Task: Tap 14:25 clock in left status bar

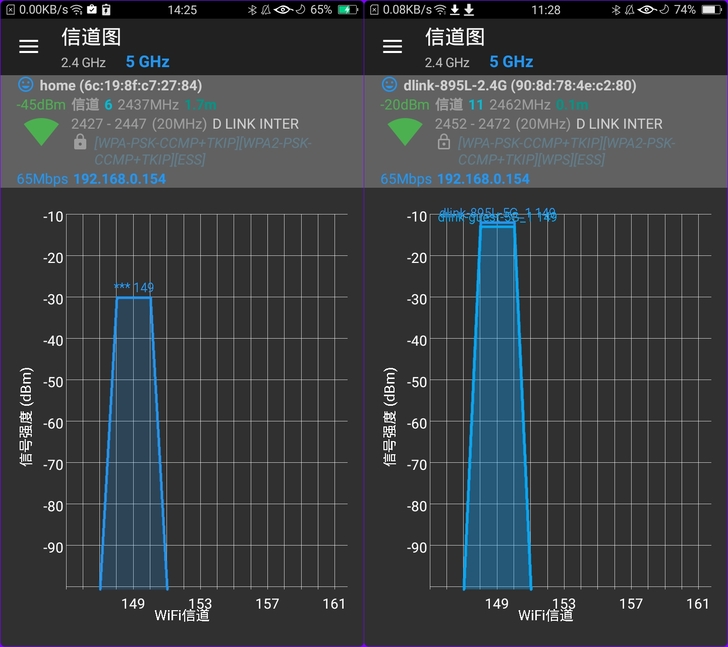Action: pyautogui.click(x=182, y=10)
